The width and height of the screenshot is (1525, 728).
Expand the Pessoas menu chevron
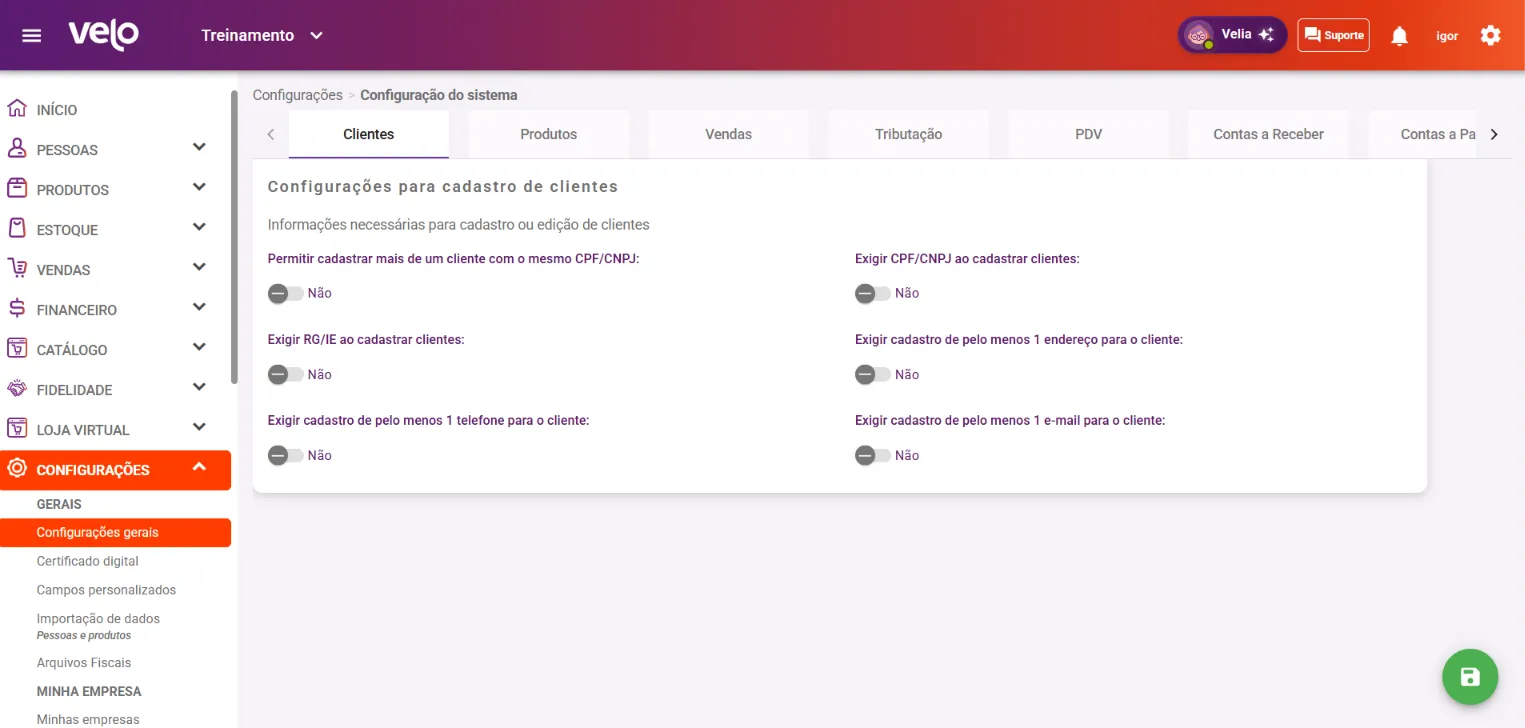click(199, 147)
